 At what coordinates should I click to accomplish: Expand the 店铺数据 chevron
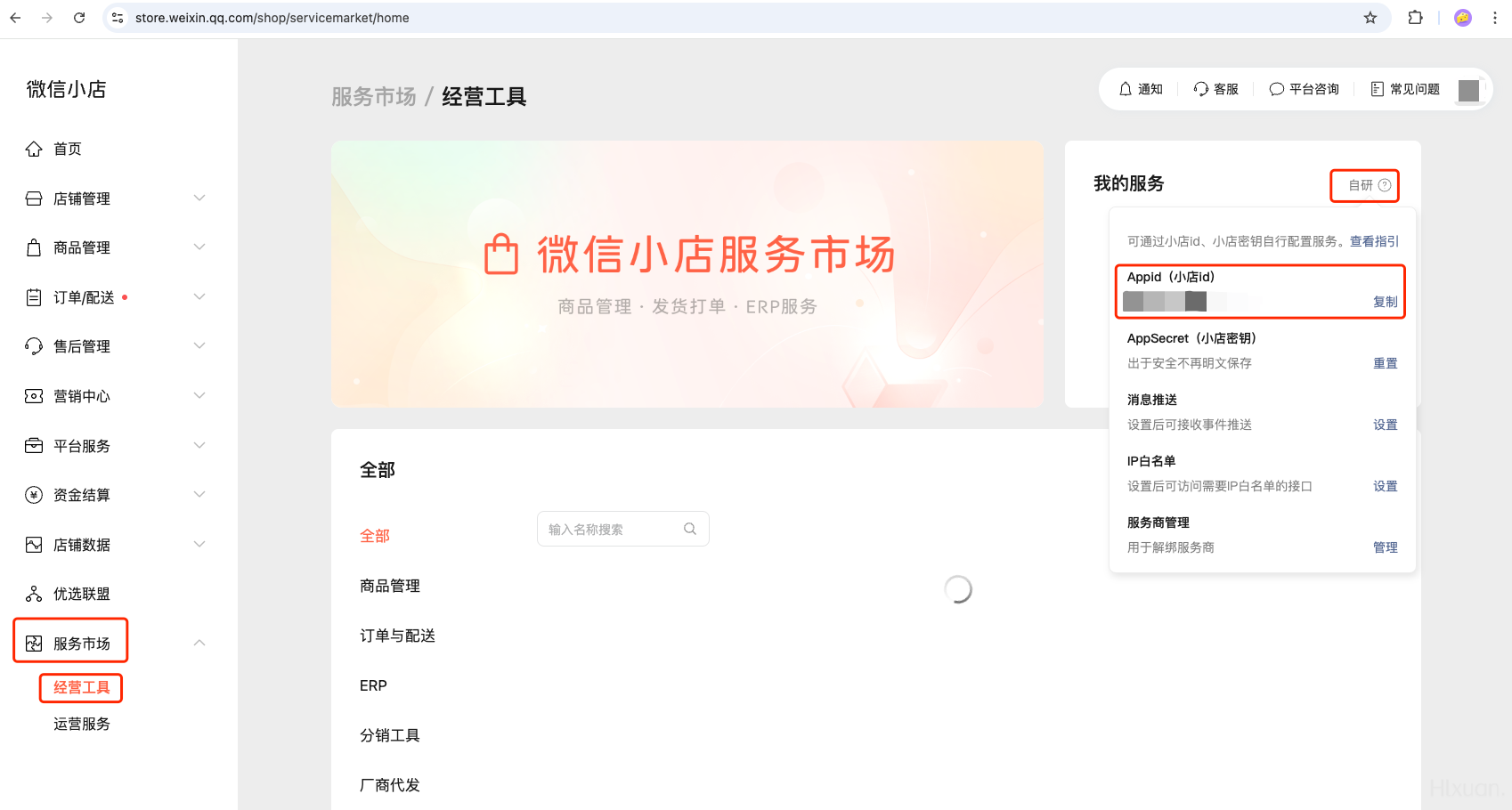[199, 544]
